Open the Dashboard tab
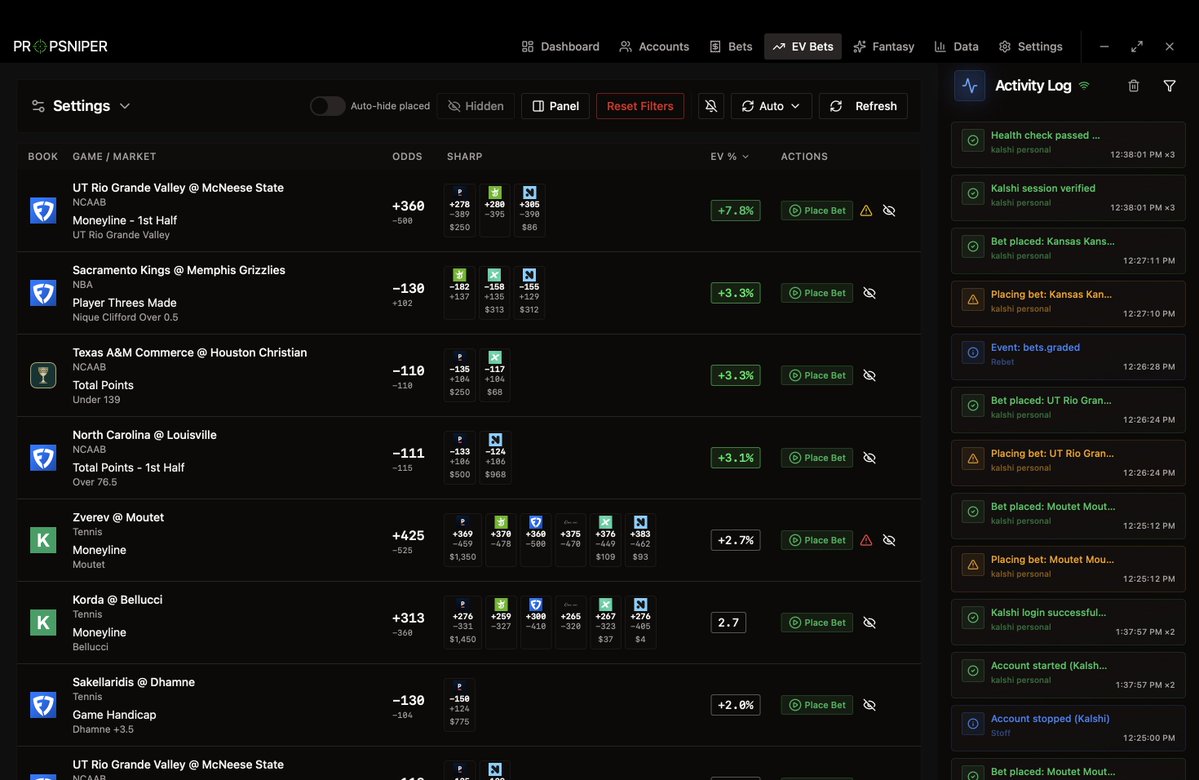 (561, 47)
